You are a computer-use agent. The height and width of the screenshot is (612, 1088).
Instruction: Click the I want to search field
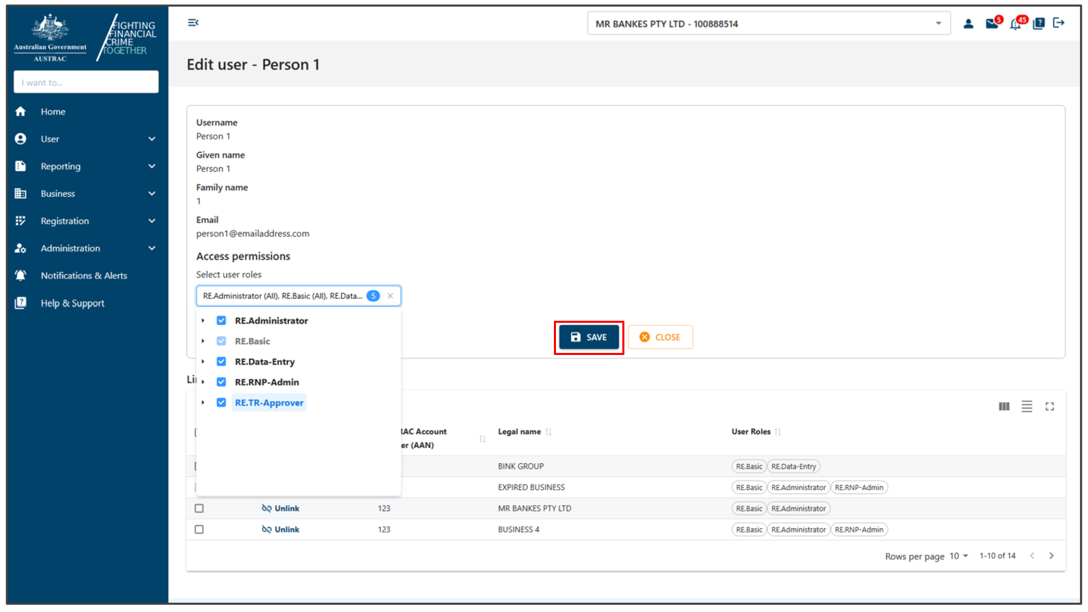coord(85,81)
